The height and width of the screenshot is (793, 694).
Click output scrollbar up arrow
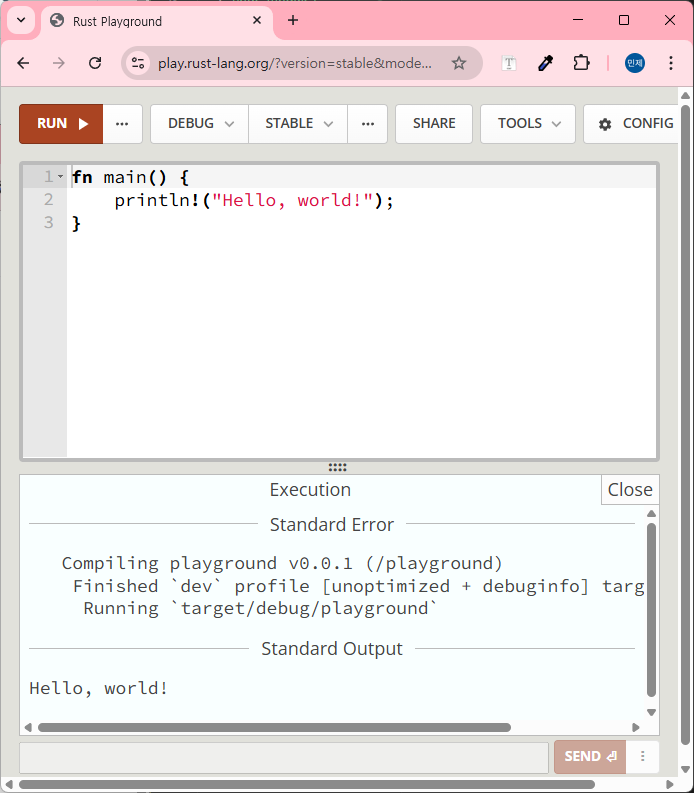click(652, 514)
